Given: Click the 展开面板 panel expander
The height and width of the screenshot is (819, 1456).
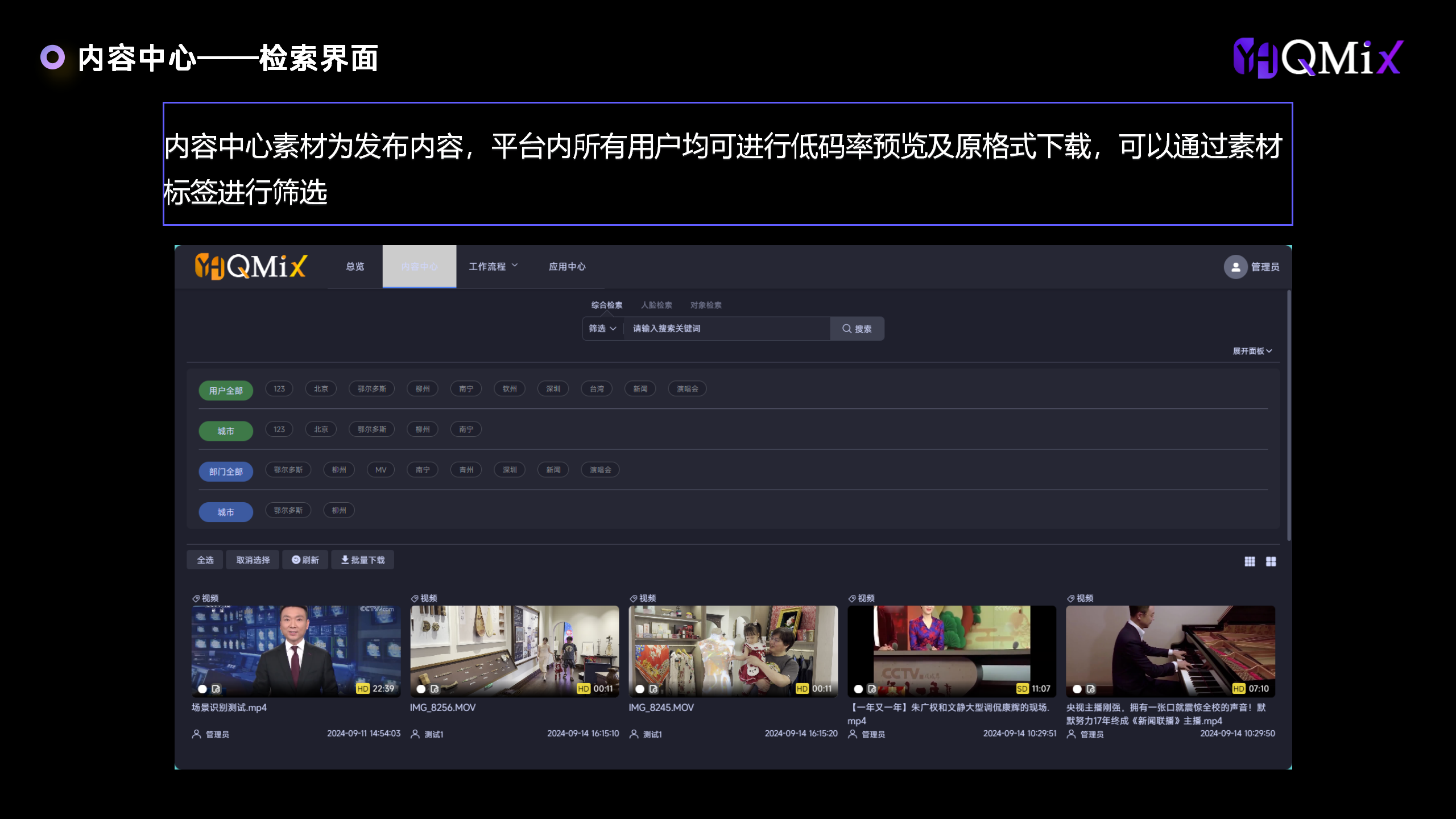Looking at the screenshot, I should [x=1252, y=351].
